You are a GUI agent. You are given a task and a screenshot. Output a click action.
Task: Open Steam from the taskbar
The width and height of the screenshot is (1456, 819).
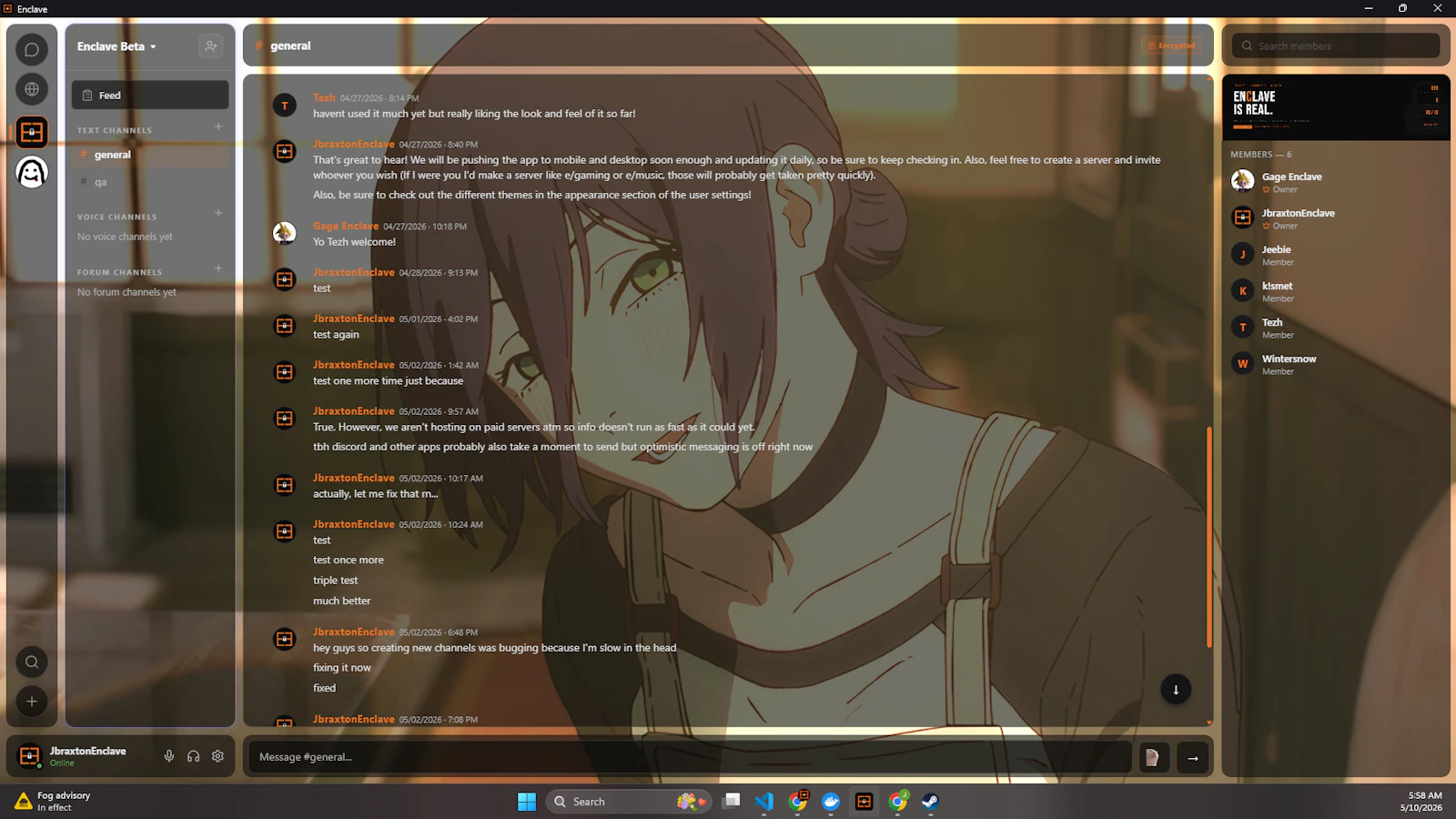(x=930, y=802)
